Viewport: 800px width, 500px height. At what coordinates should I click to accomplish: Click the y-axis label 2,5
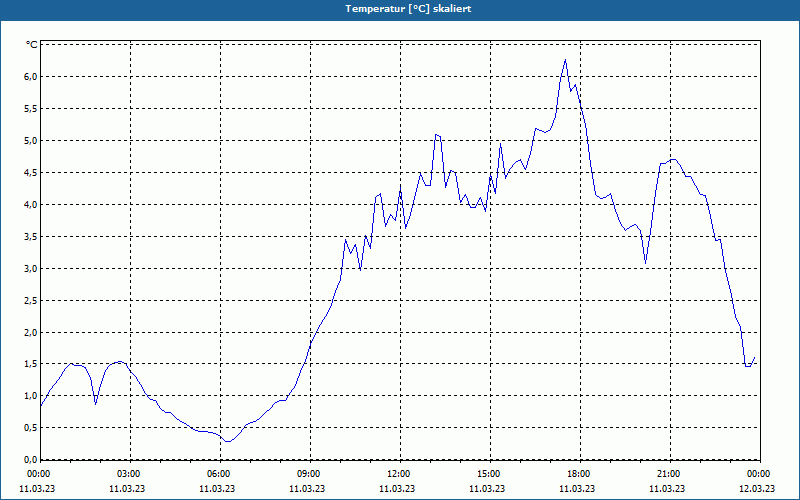tap(31, 300)
